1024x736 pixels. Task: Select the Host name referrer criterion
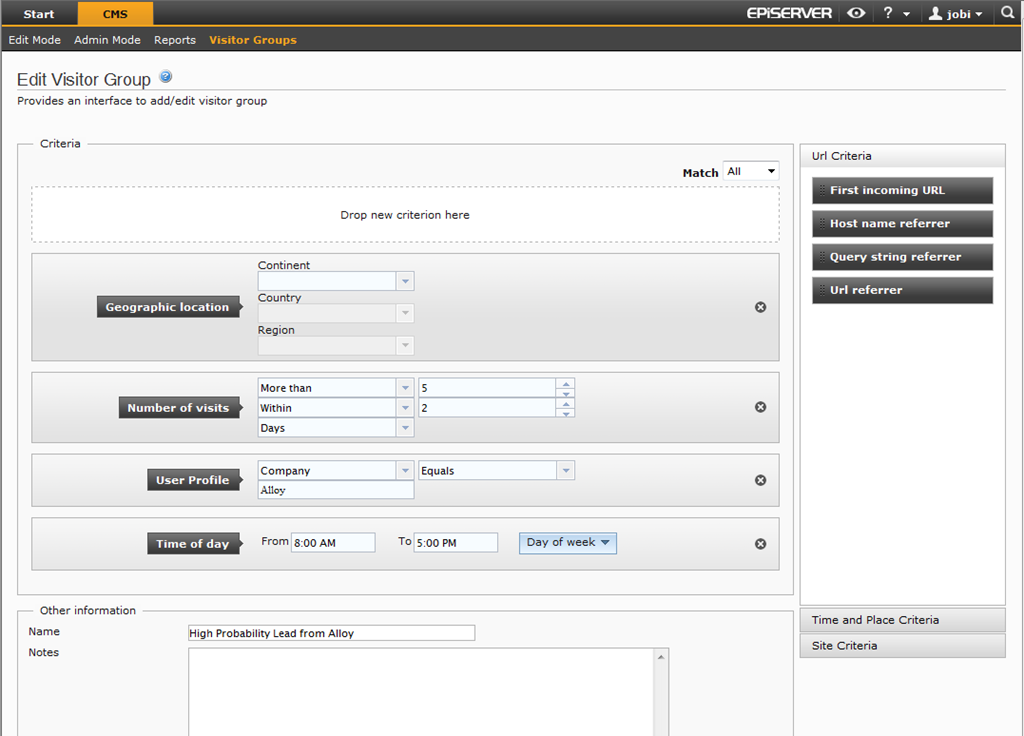902,224
